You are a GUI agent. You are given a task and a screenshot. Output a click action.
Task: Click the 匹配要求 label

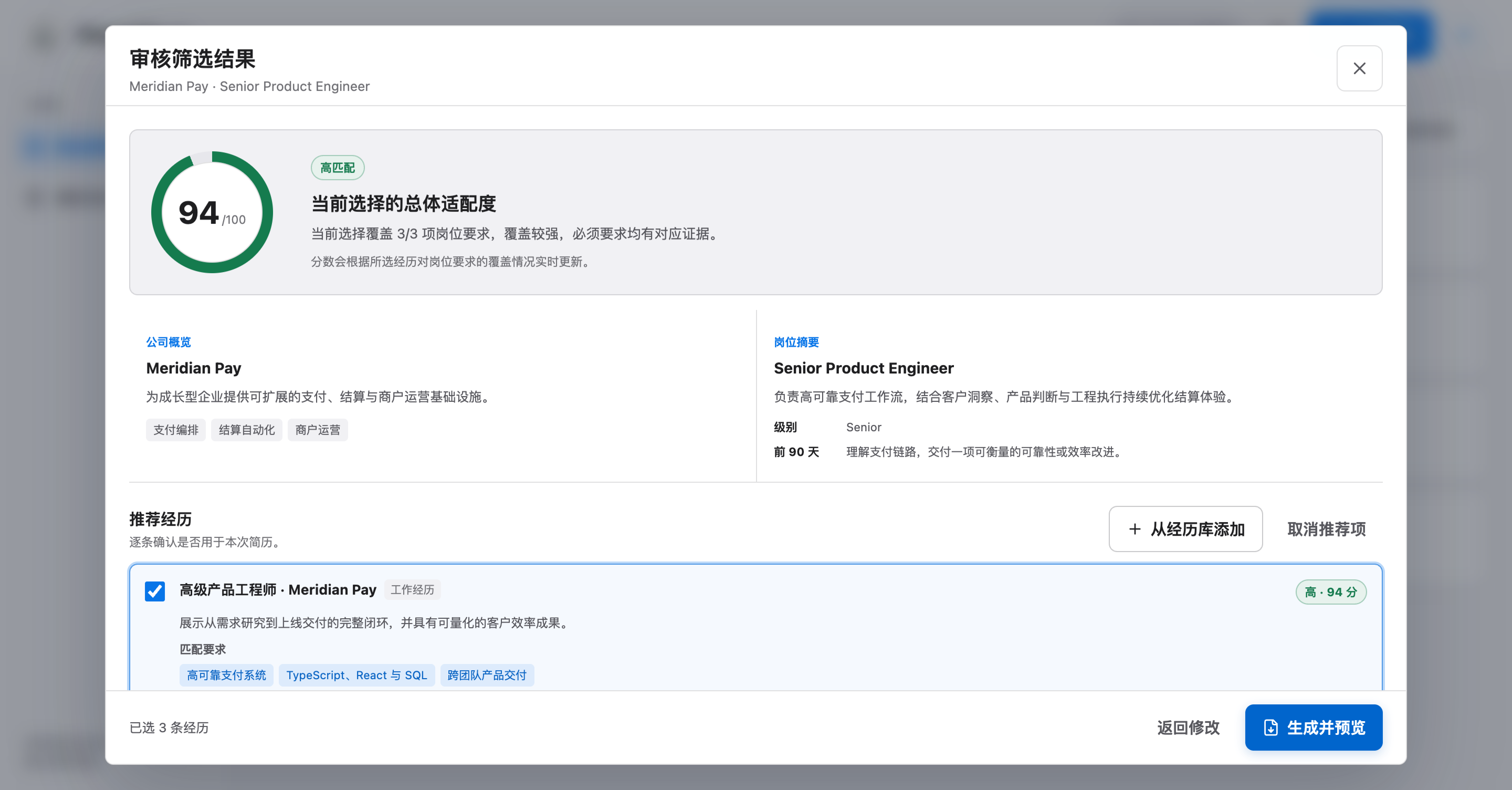203,649
